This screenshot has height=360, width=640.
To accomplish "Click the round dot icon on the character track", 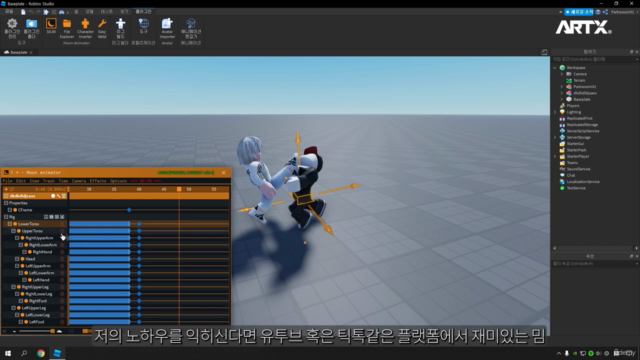I will 53,196.
